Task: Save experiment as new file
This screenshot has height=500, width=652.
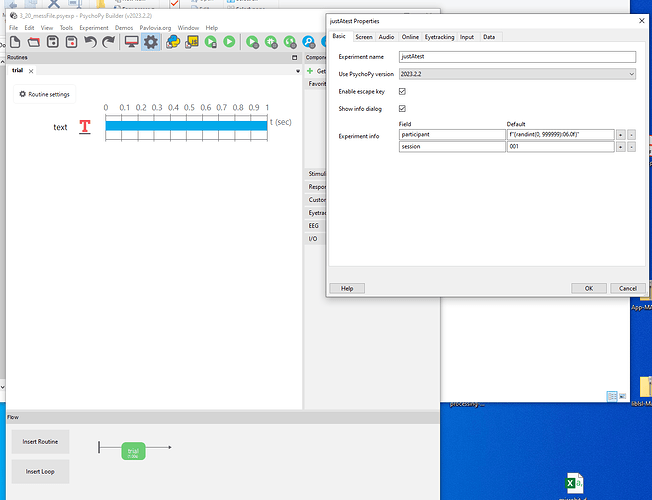Action: [x=72, y=42]
